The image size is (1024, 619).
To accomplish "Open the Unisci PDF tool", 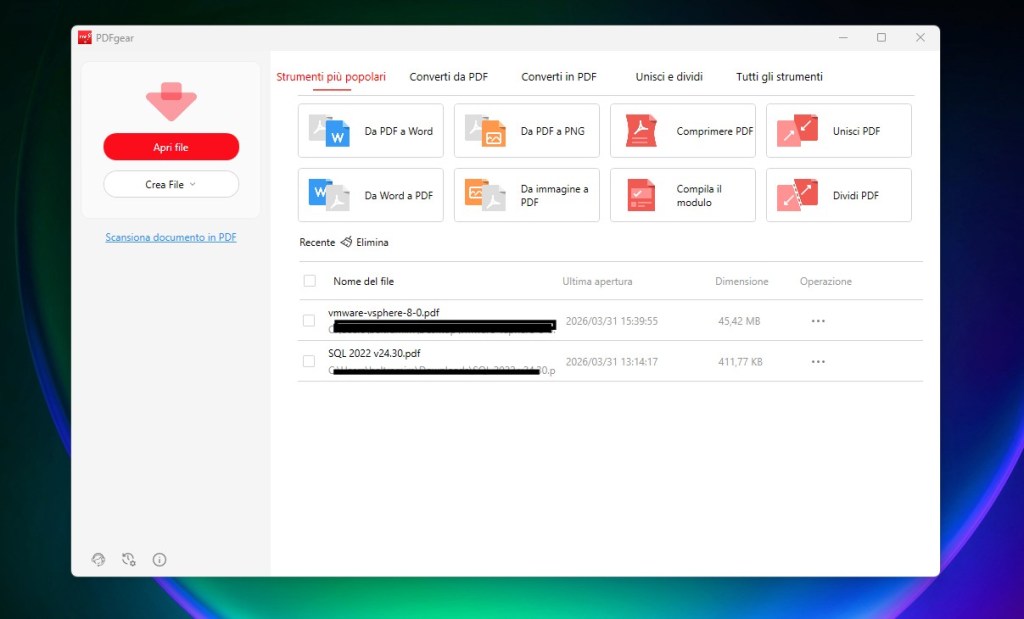I will 838,130.
